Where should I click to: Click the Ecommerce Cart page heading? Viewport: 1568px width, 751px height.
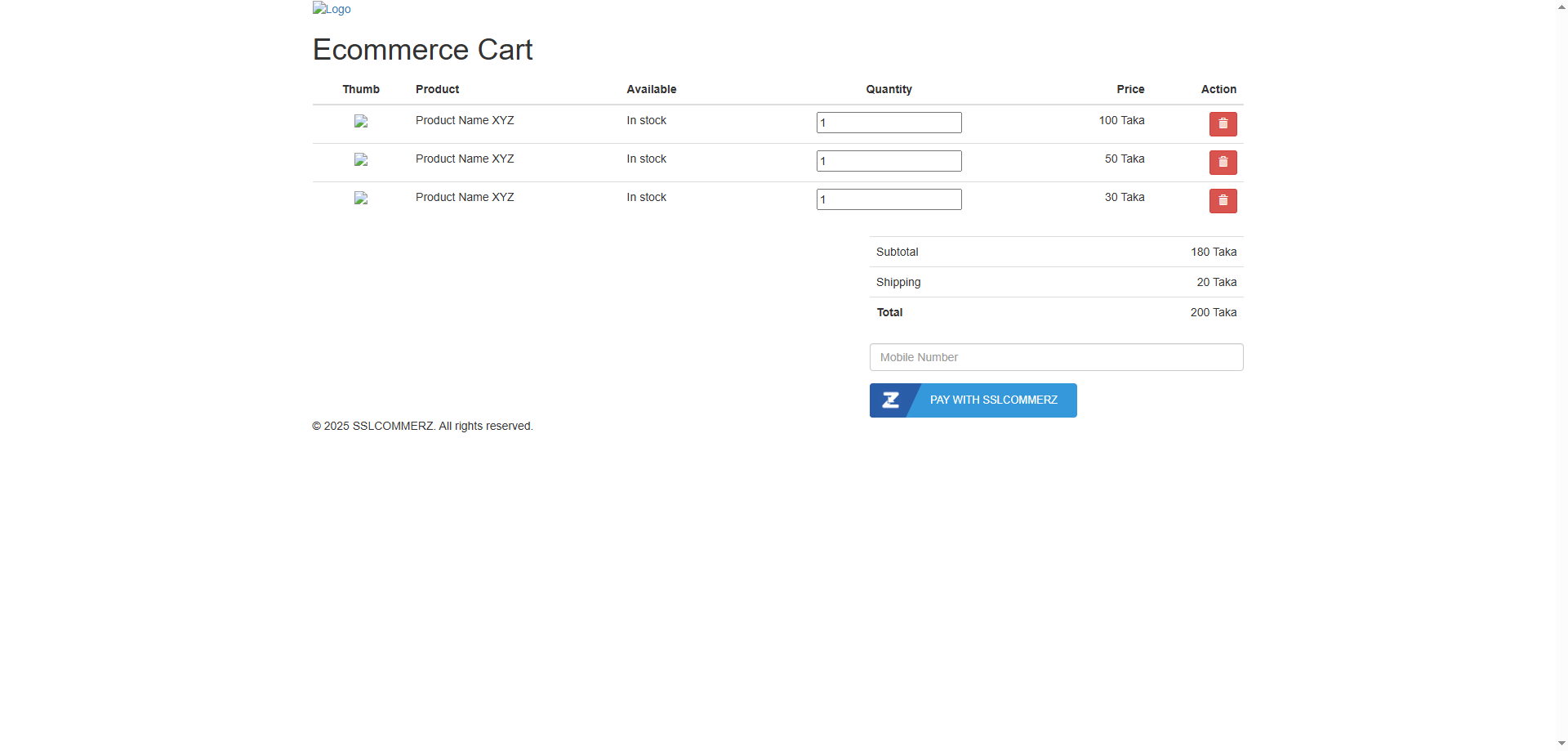pos(422,49)
